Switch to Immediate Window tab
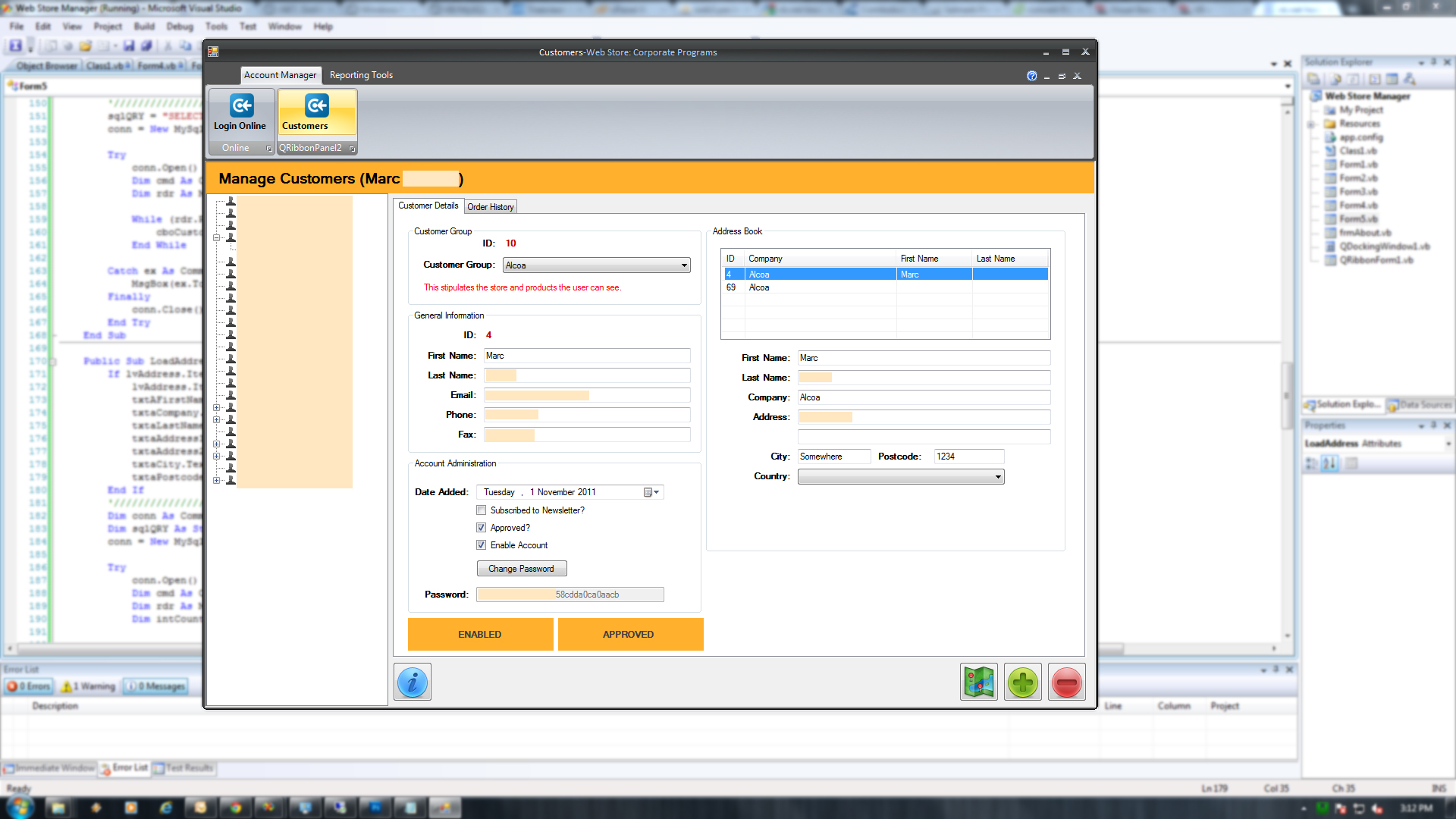Screen dimensions: 1456x819 50,768
